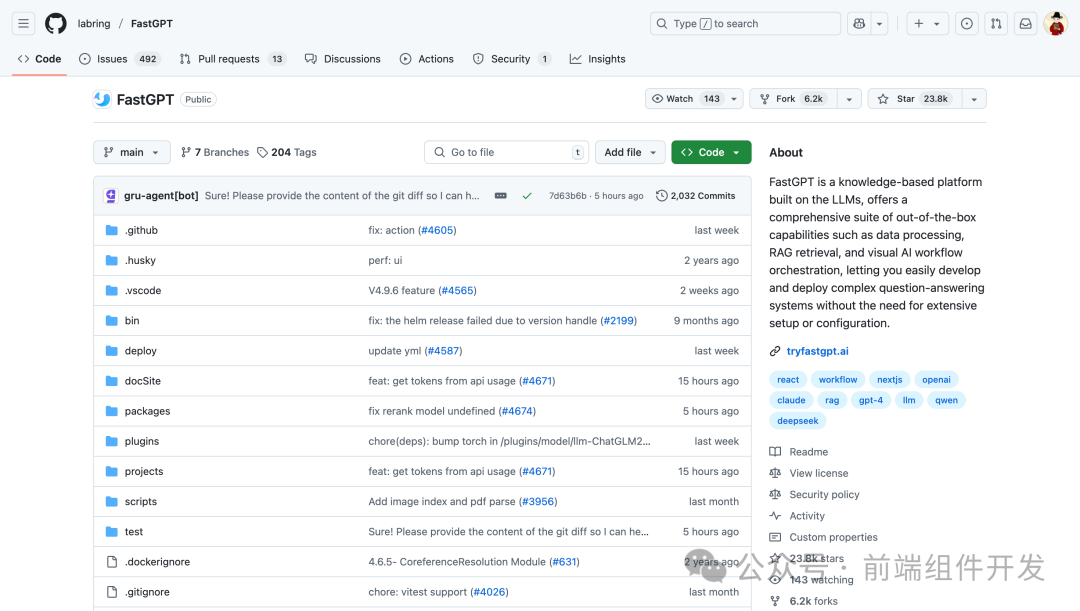The height and width of the screenshot is (611, 1080).
Task: Open the Pull requests tab
Action: (x=233, y=59)
